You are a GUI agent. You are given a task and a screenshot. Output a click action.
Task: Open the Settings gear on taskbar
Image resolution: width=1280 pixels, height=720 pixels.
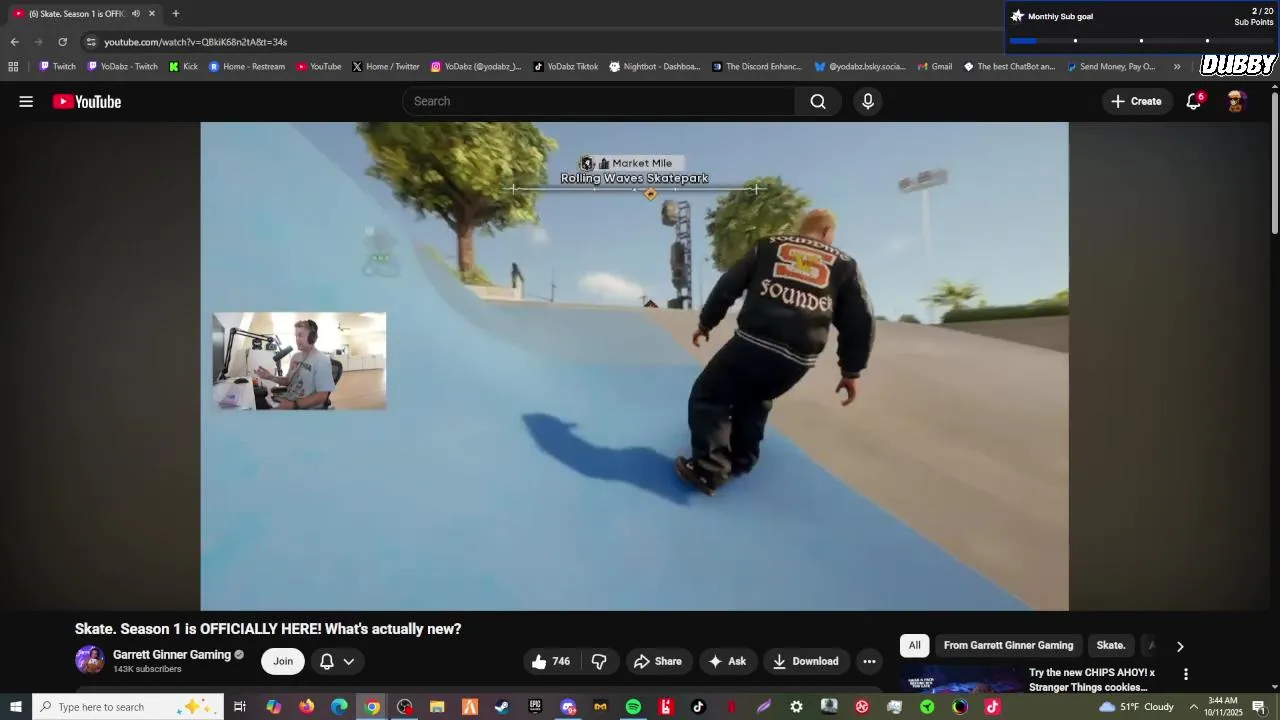tap(796, 707)
